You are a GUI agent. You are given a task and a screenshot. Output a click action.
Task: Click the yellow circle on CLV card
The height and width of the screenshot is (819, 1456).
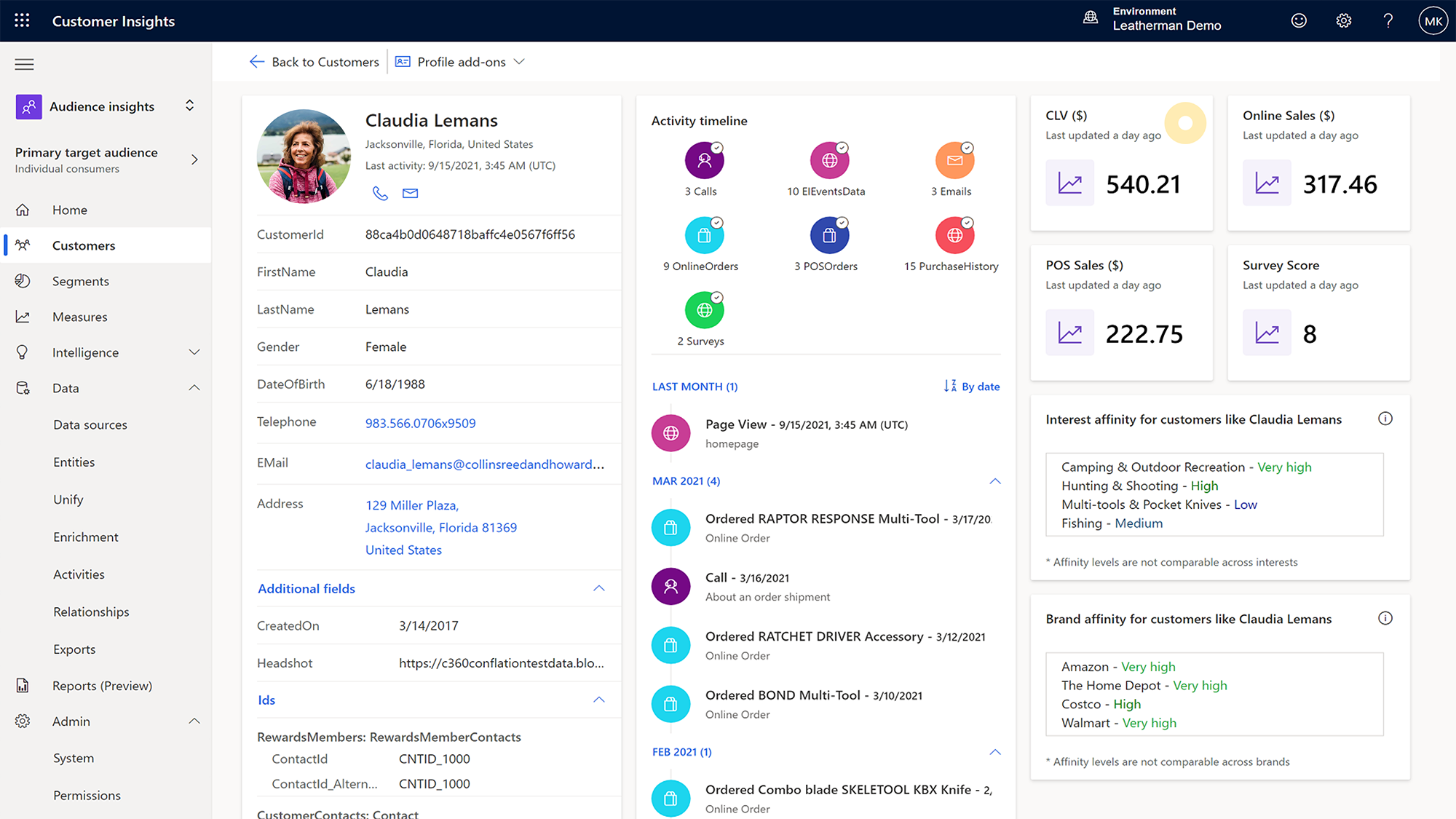coord(1184,123)
